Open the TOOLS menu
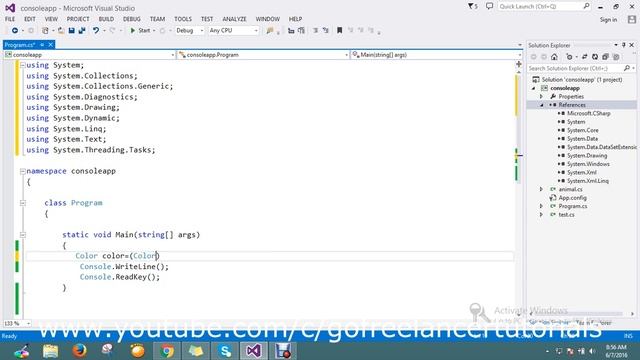 182,19
